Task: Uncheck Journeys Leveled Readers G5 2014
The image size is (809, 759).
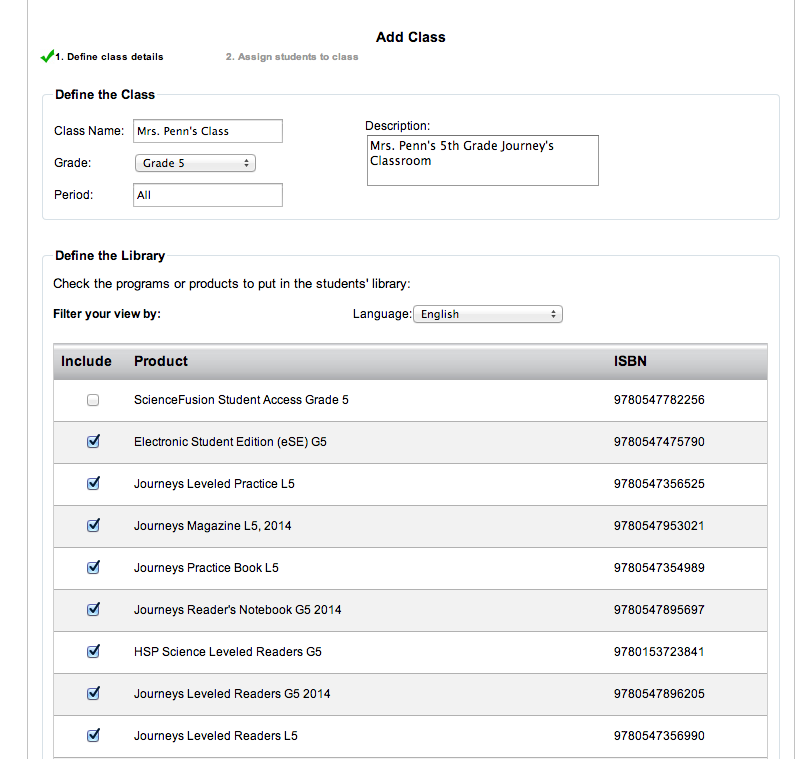Action: coord(93,693)
